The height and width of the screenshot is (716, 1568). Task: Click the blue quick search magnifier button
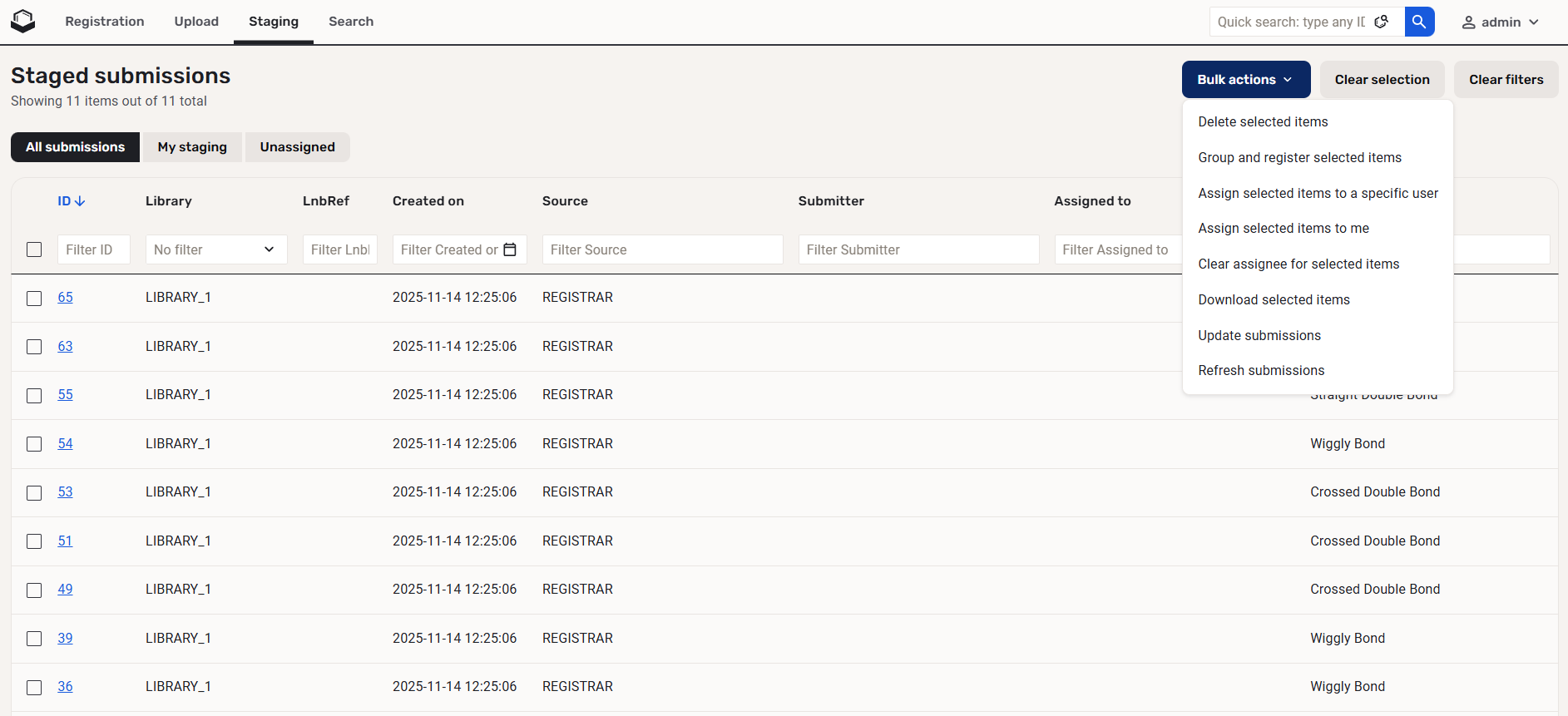pyautogui.click(x=1419, y=22)
